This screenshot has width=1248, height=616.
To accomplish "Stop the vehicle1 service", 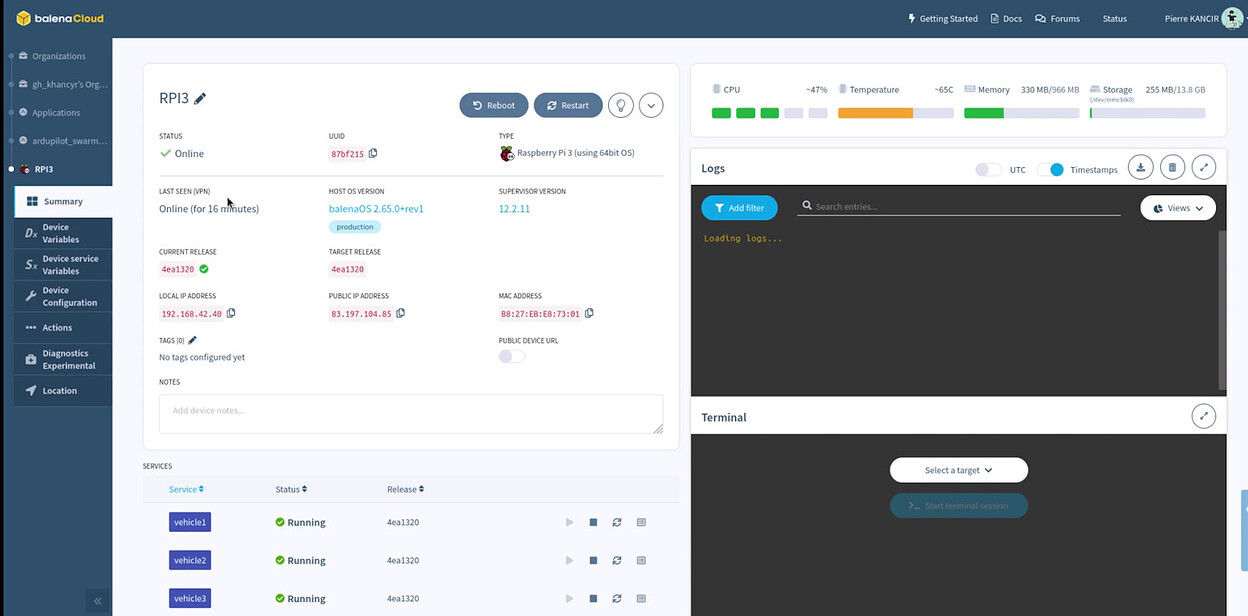I will pos(593,521).
